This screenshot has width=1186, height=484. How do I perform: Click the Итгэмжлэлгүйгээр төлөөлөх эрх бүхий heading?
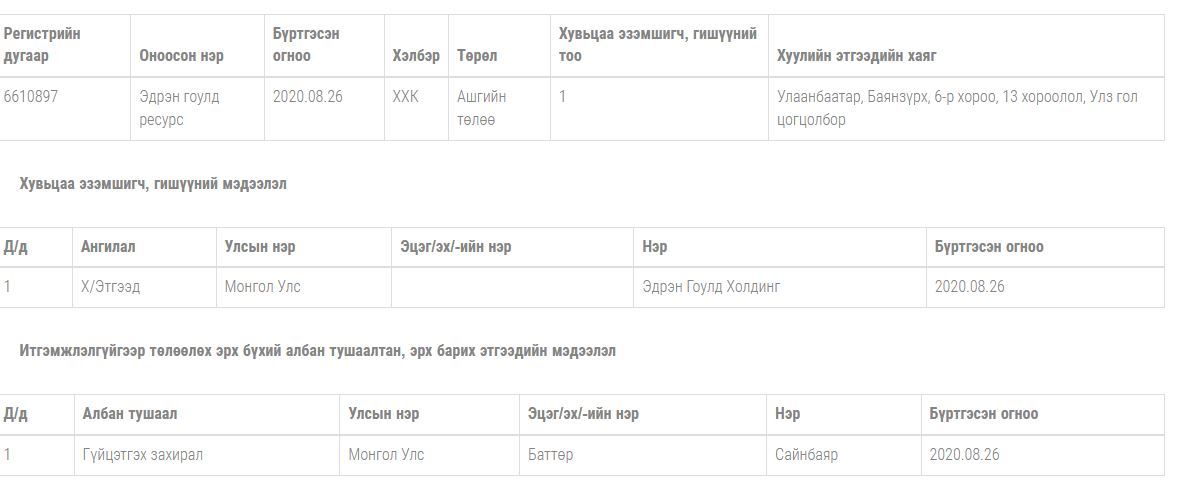[x=317, y=351]
